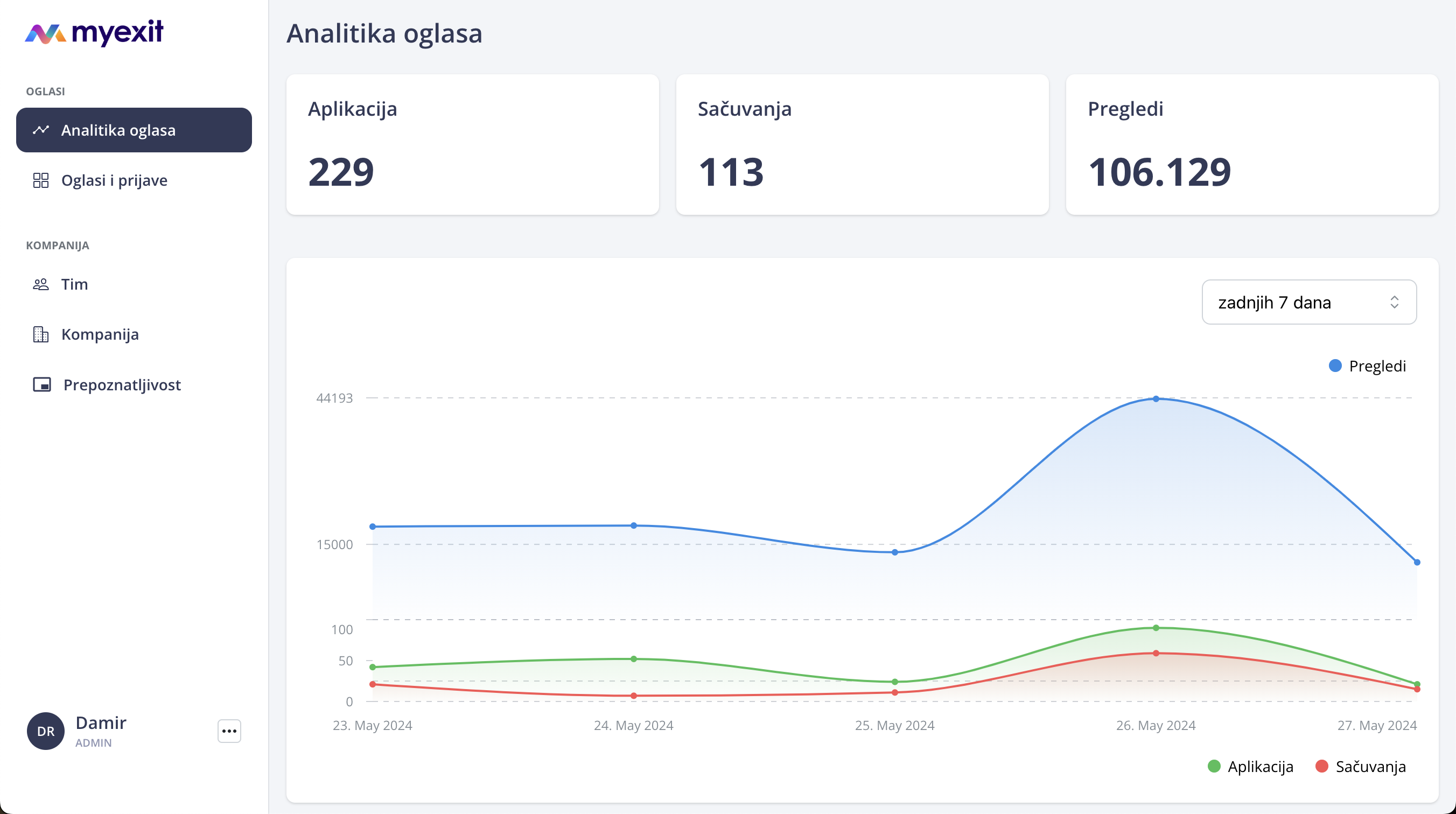Open Oglasi i prijave page

click(134, 180)
